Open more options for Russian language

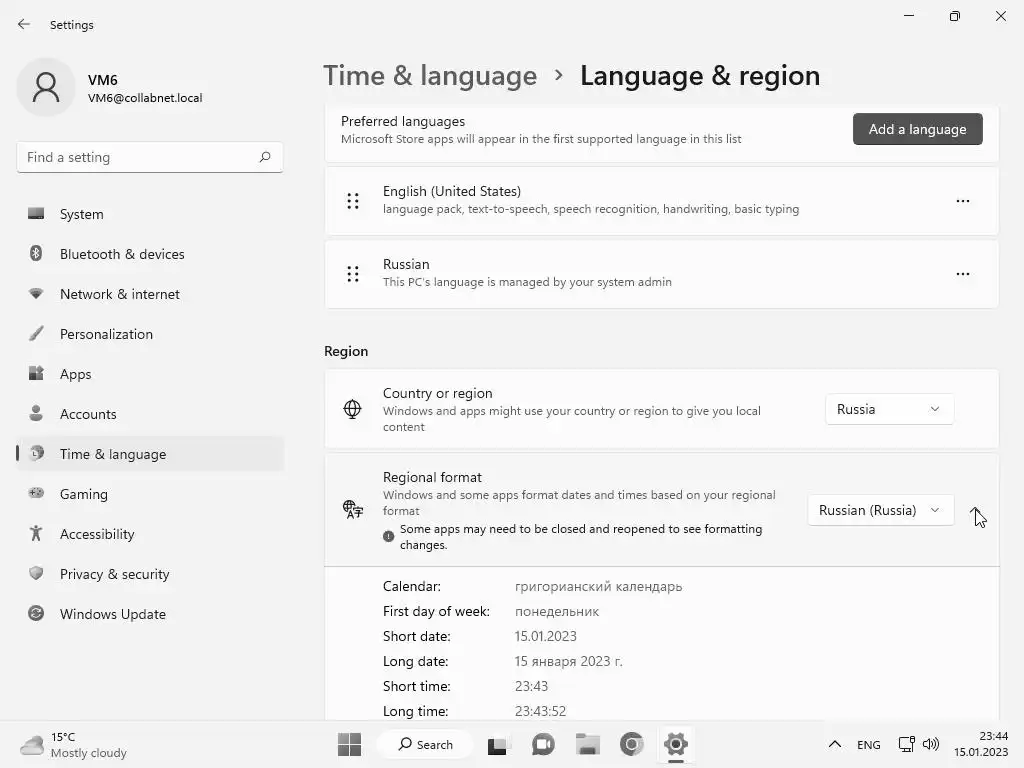tap(963, 274)
